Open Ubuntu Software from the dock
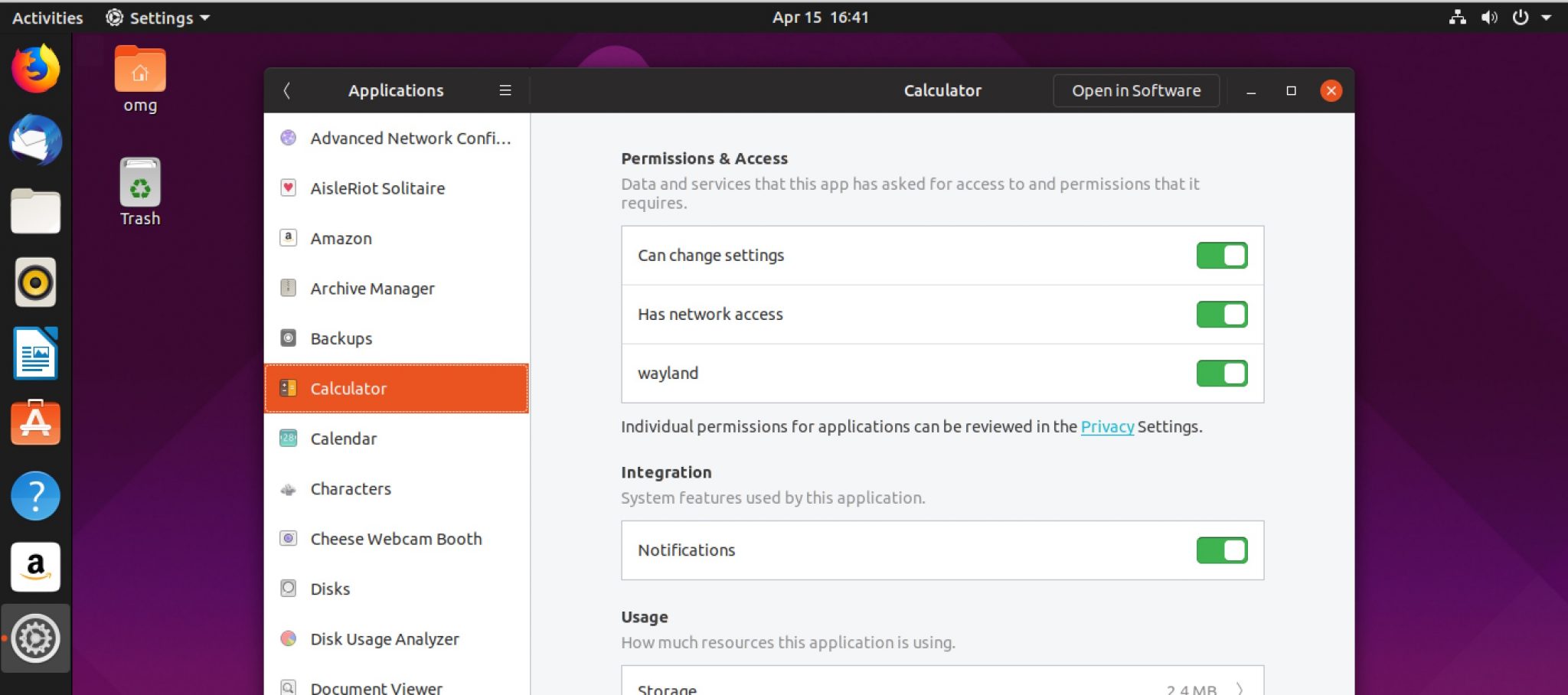The image size is (1568, 695). 35,423
